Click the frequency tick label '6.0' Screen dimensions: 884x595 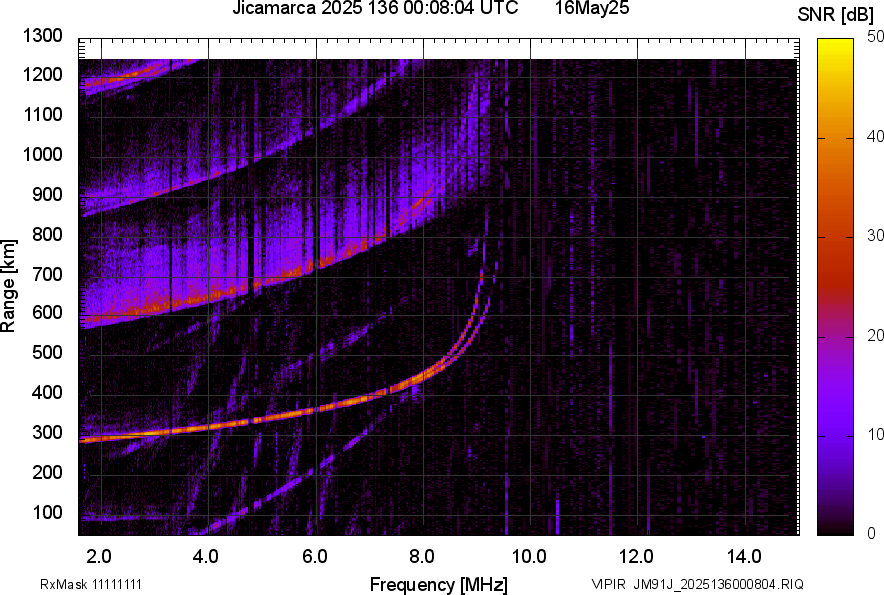tap(314, 557)
